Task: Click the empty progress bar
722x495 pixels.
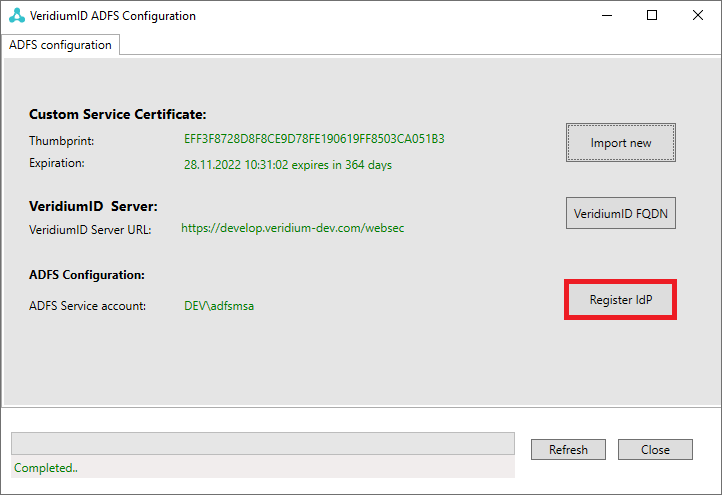Action: point(262,445)
